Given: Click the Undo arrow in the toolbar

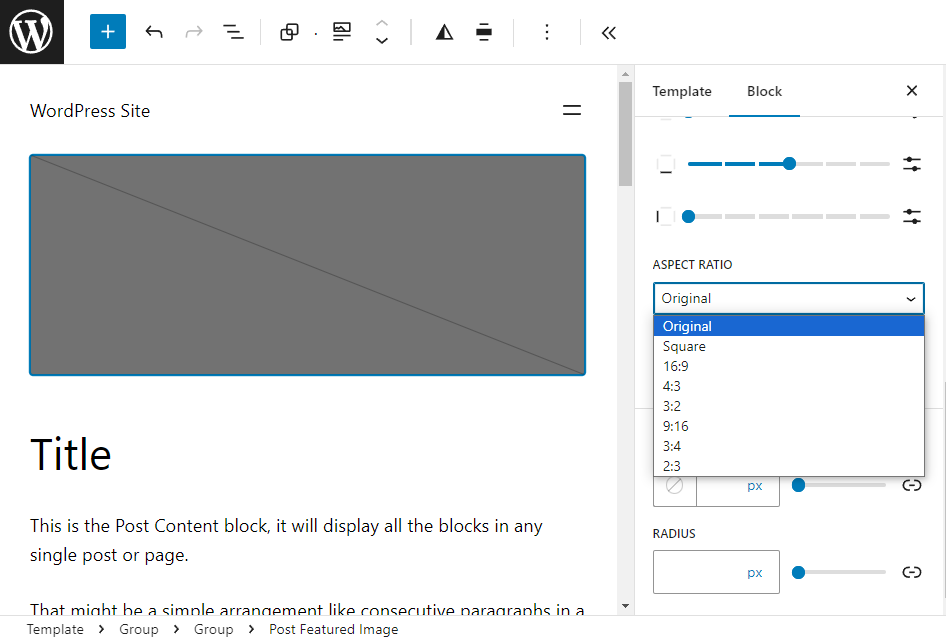Looking at the screenshot, I should [154, 32].
